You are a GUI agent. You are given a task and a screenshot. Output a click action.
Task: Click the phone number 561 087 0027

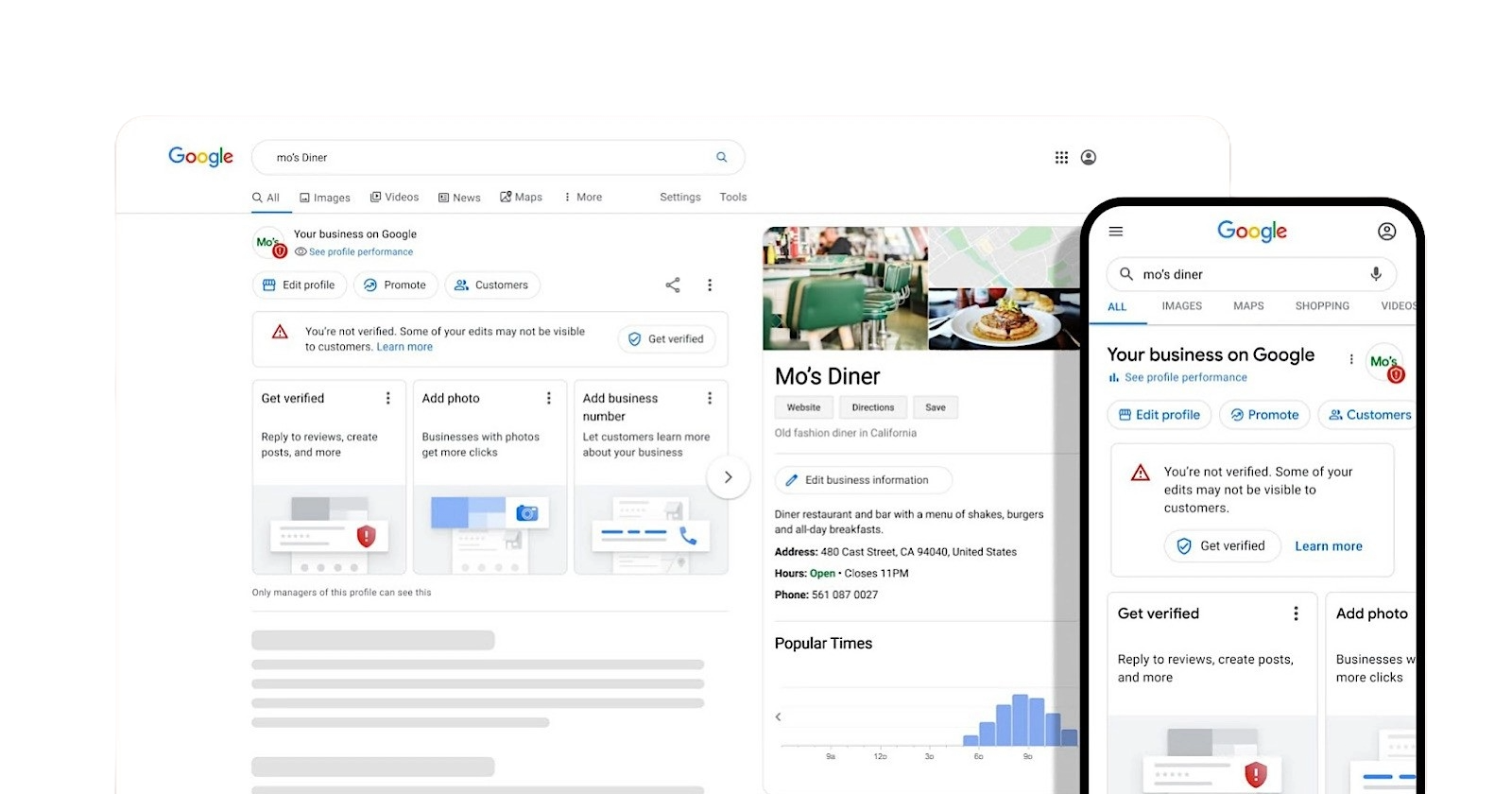coord(845,595)
